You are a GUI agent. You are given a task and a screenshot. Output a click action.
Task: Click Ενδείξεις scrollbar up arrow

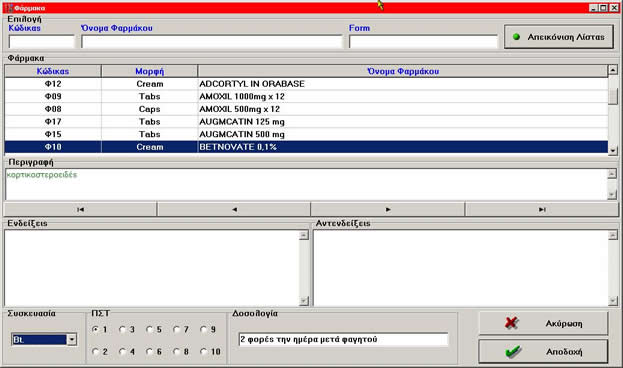point(304,235)
